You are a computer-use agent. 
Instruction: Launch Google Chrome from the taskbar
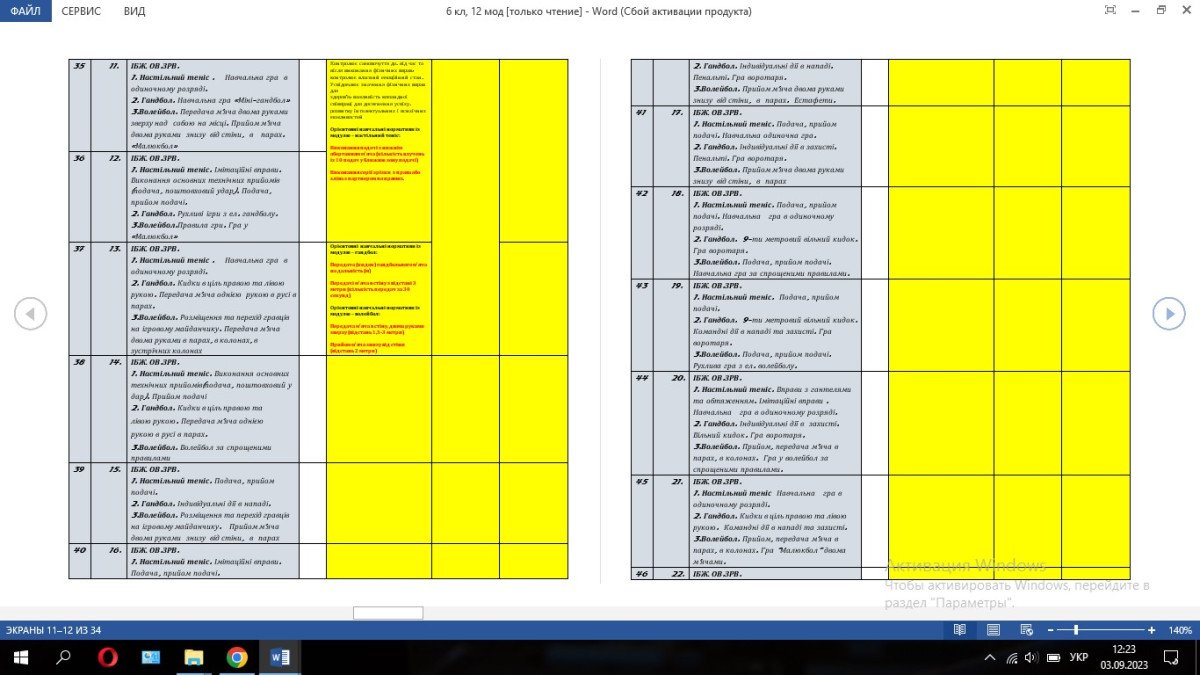237,657
